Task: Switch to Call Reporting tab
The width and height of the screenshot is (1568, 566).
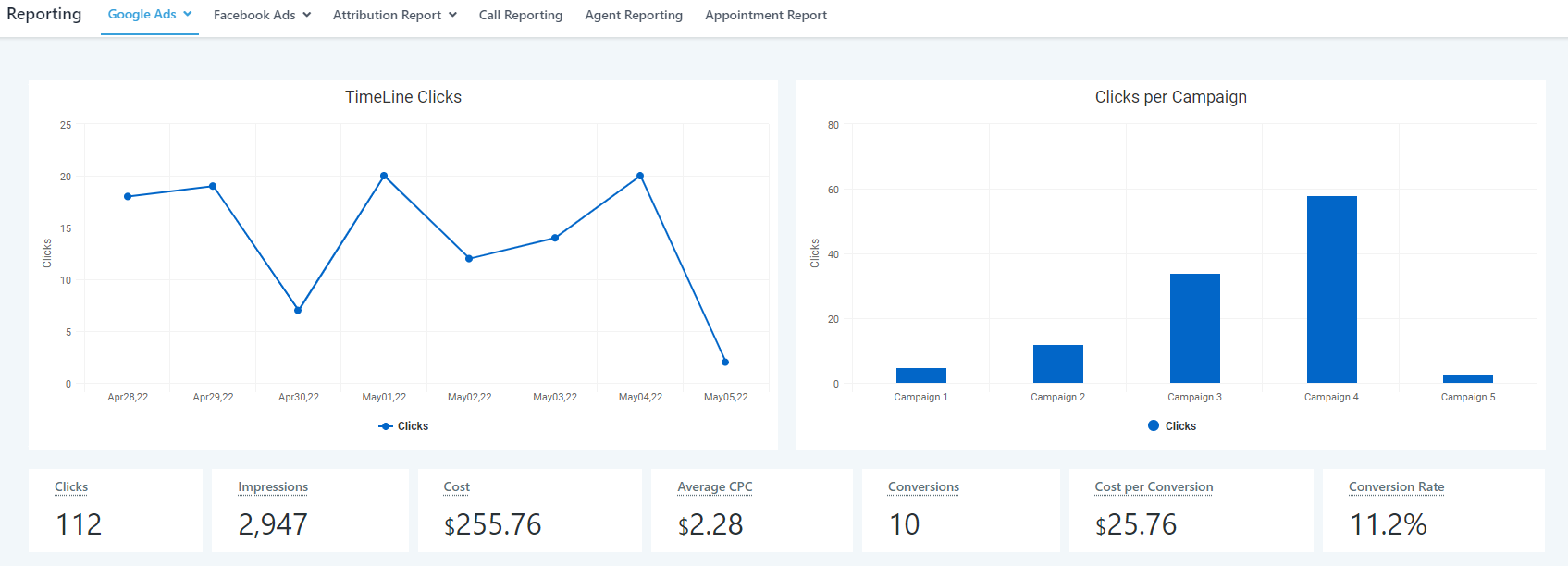Action: tap(520, 16)
